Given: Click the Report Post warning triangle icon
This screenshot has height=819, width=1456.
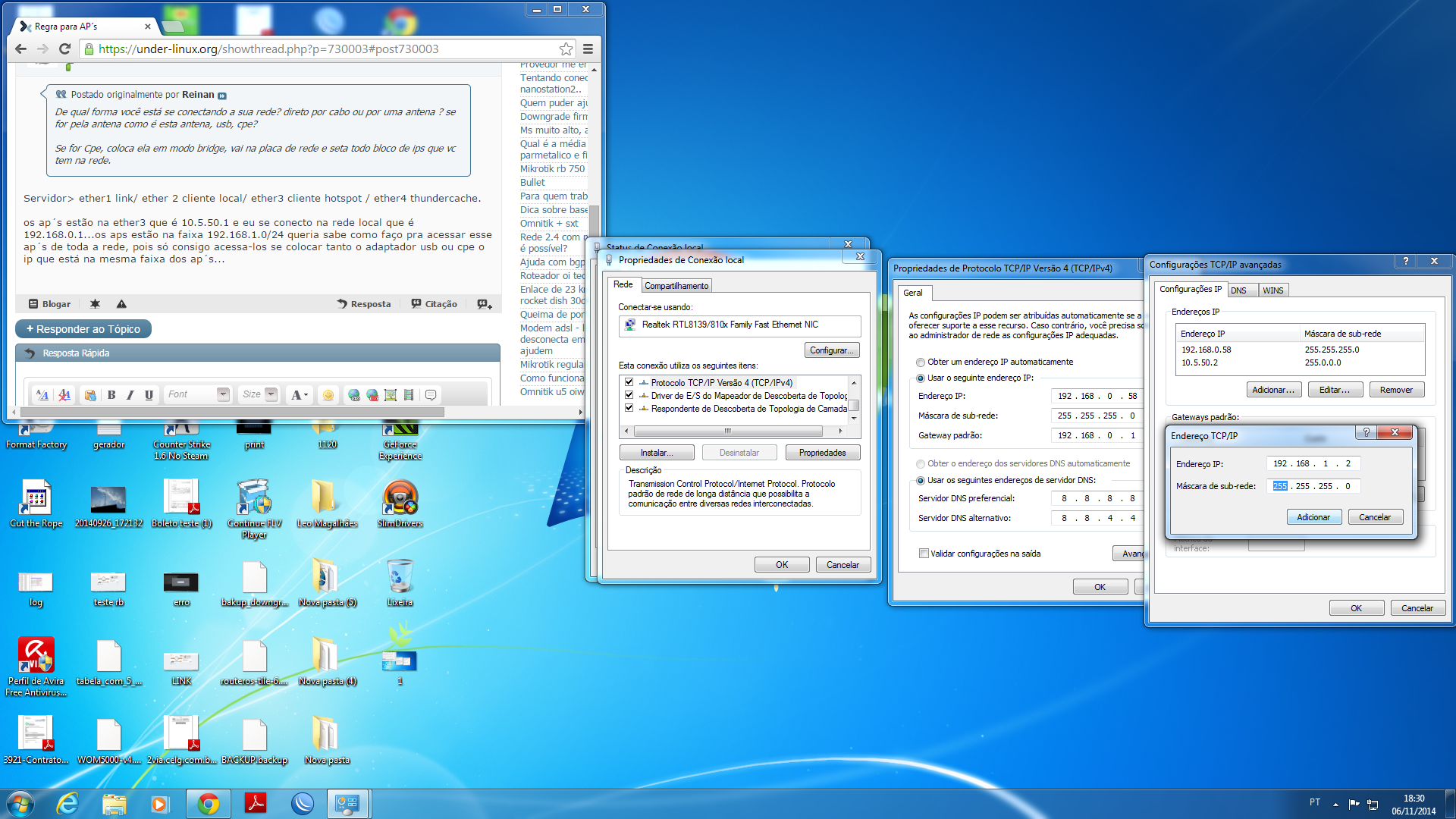Looking at the screenshot, I should tap(121, 304).
